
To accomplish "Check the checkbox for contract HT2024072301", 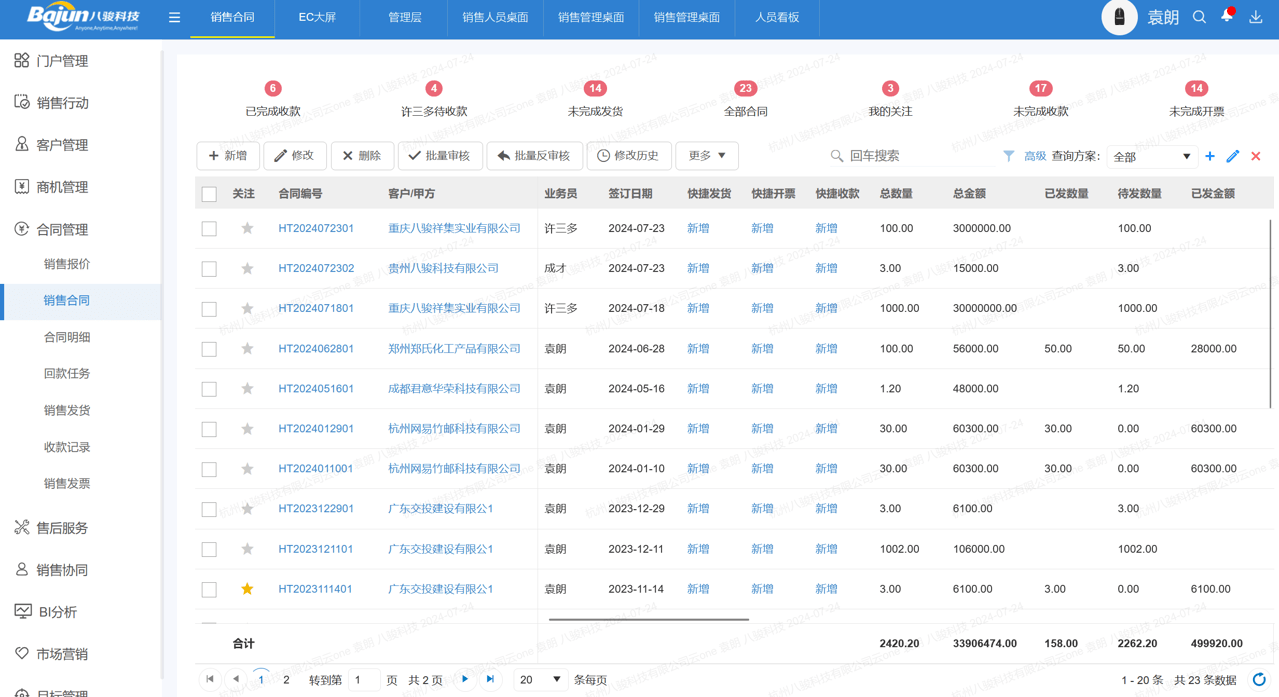I will [x=208, y=228].
